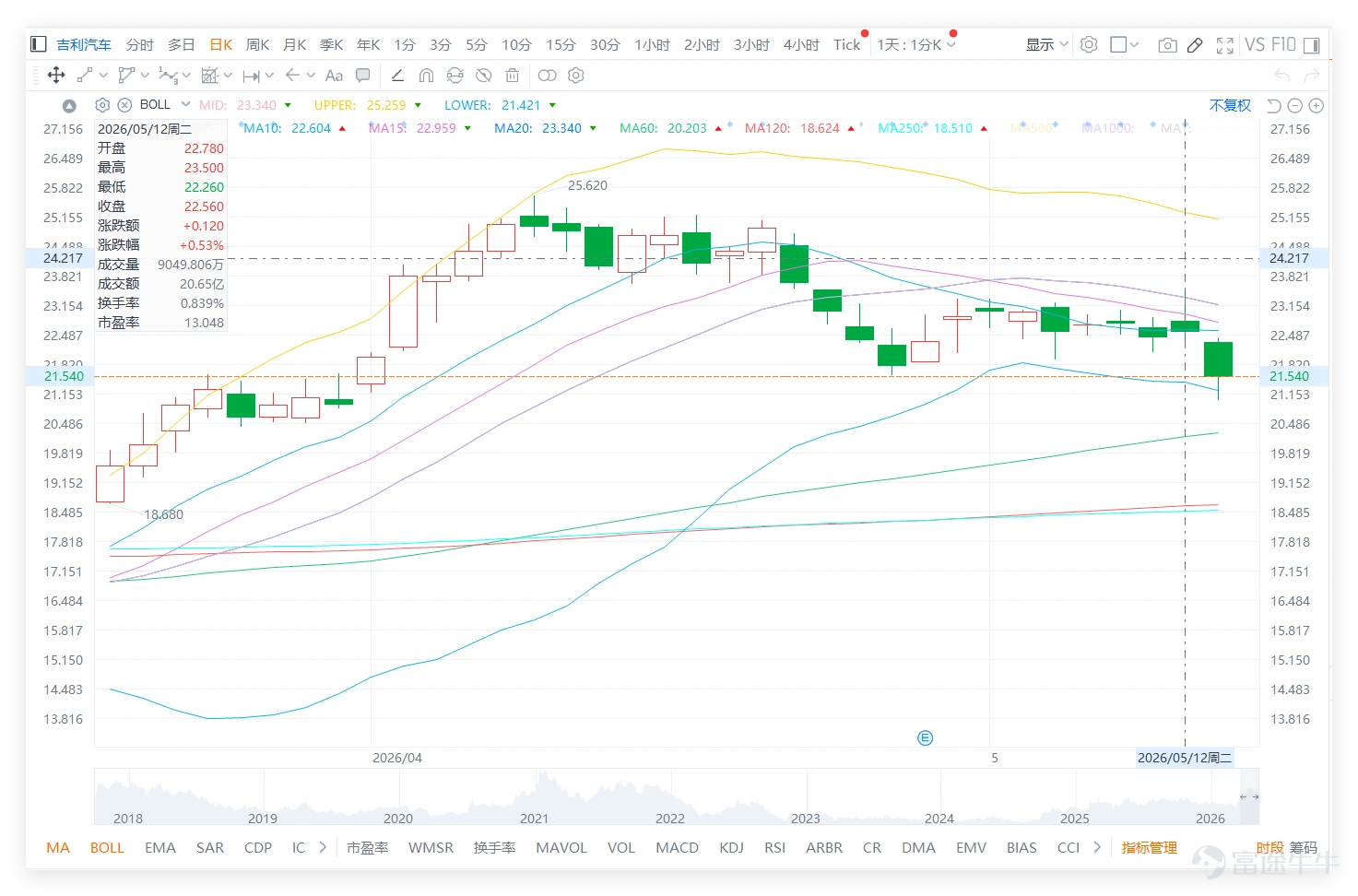Open the 显示 dropdown
Screen dimensions: 1358x896
click(x=1046, y=45)
